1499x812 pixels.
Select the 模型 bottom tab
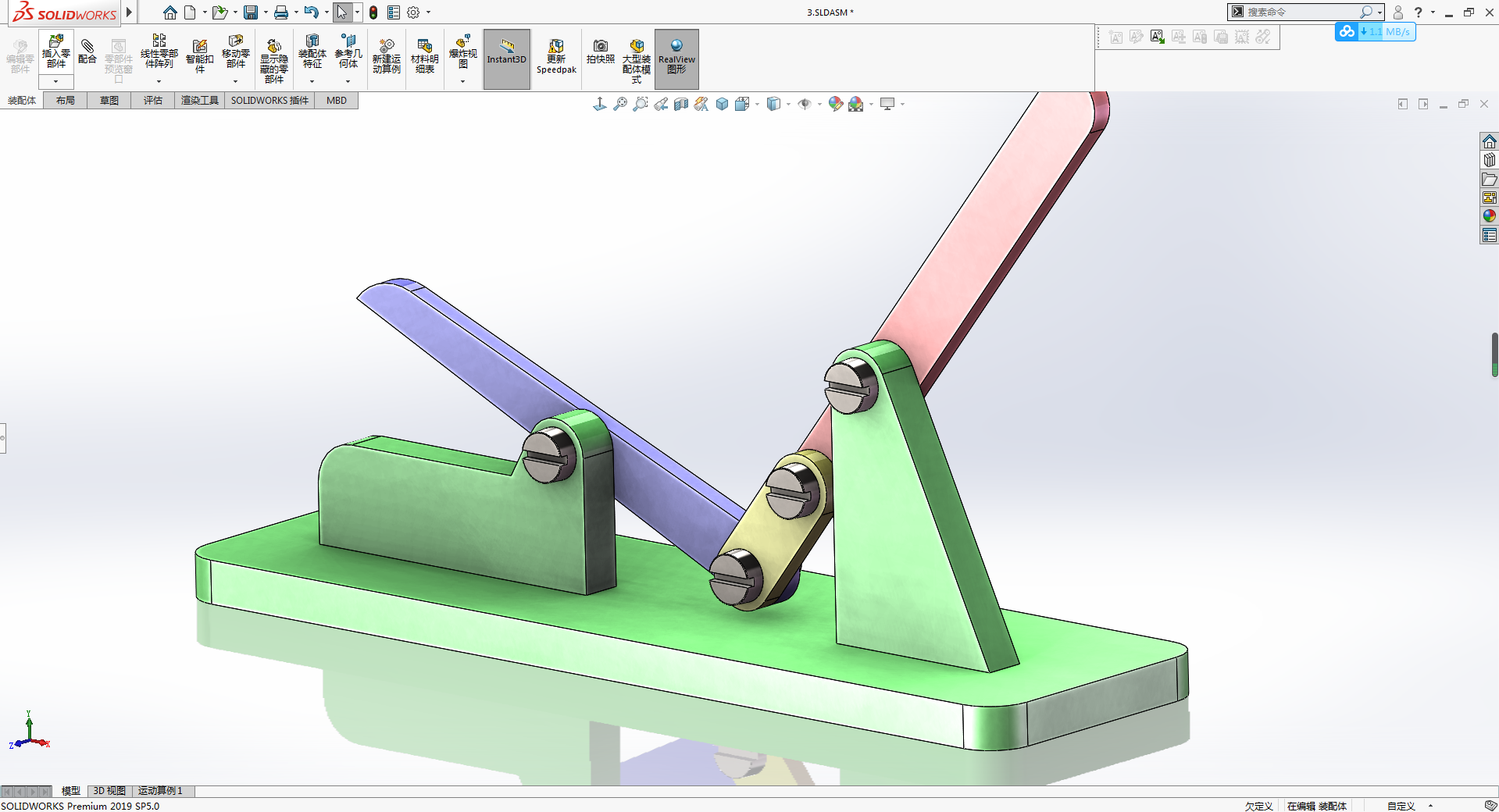(x=71, y=791)
